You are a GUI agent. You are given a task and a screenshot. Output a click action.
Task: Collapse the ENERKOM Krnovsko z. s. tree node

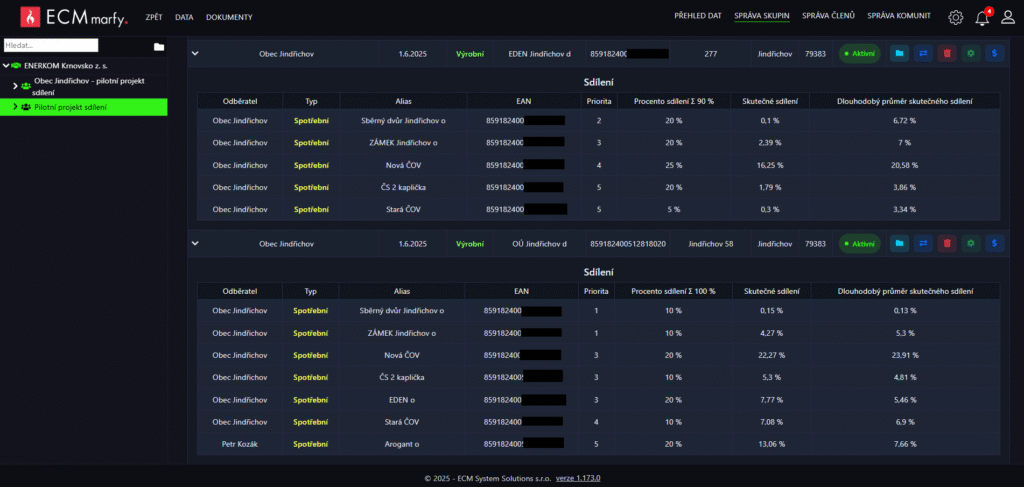pos(5,65)
